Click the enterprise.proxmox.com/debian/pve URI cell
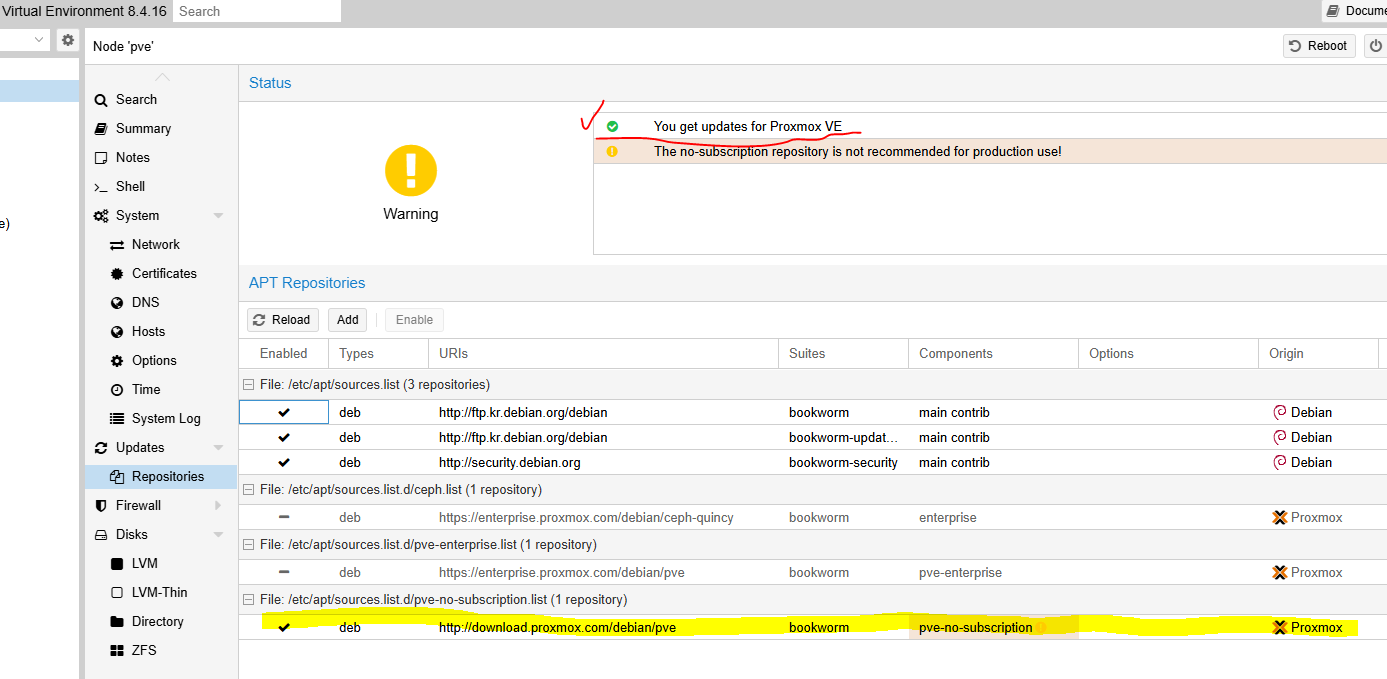Screen dimensions: 1387x679 click(x=603, y=572)
